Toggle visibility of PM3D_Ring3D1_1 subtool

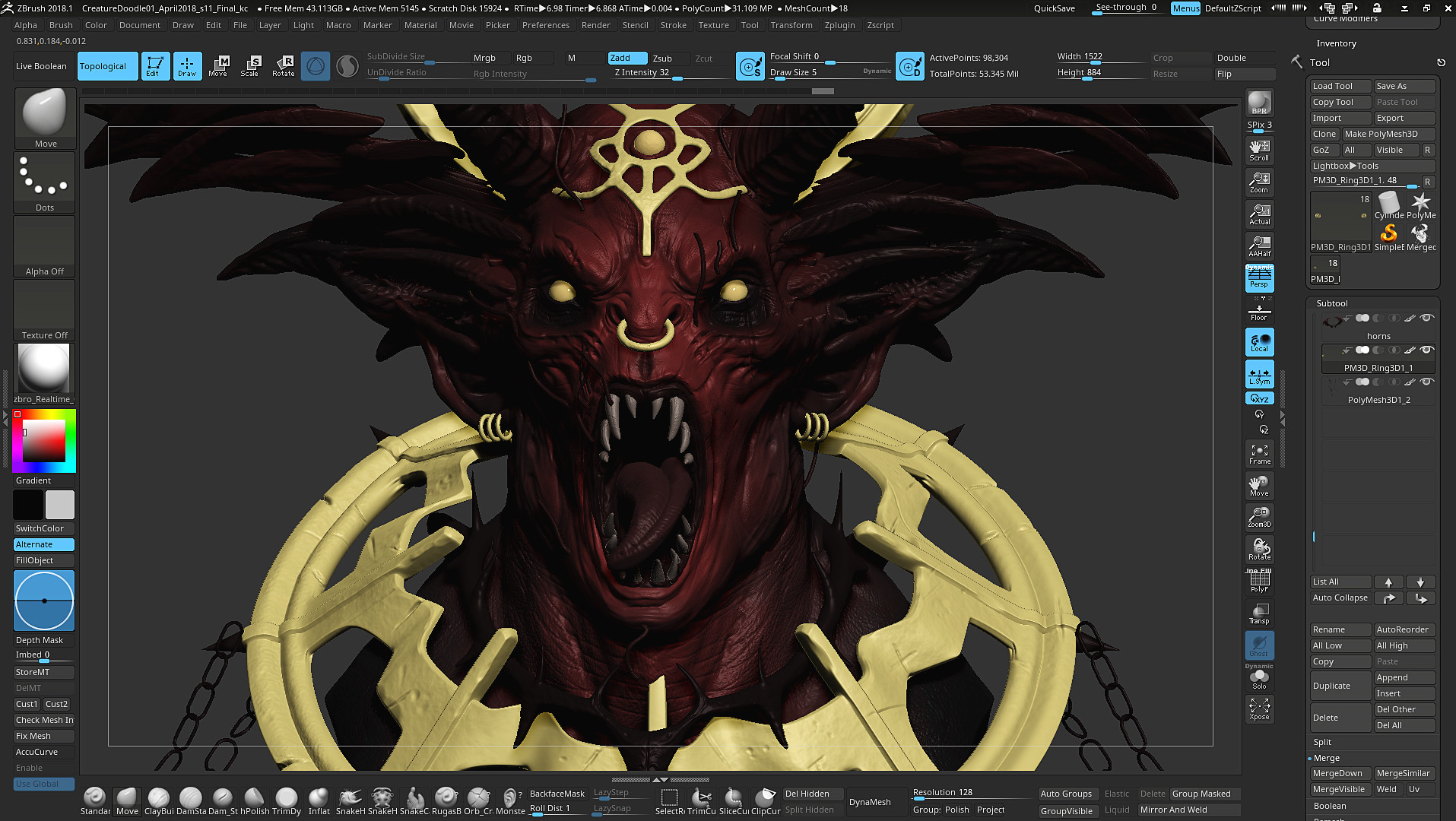click(x=1426, y=350)
